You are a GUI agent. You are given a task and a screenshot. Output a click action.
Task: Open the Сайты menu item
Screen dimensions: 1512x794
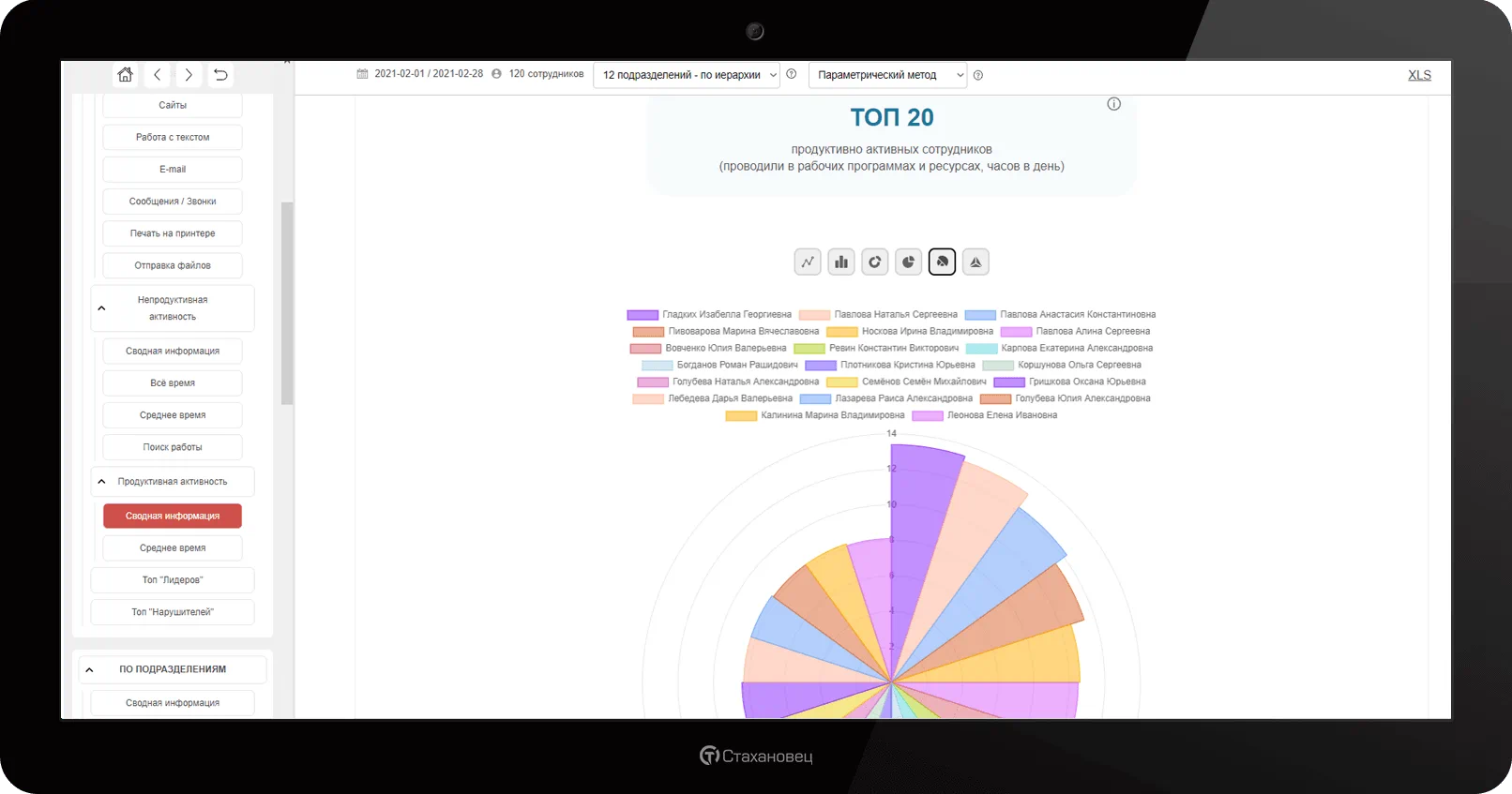tap(173, 105)
